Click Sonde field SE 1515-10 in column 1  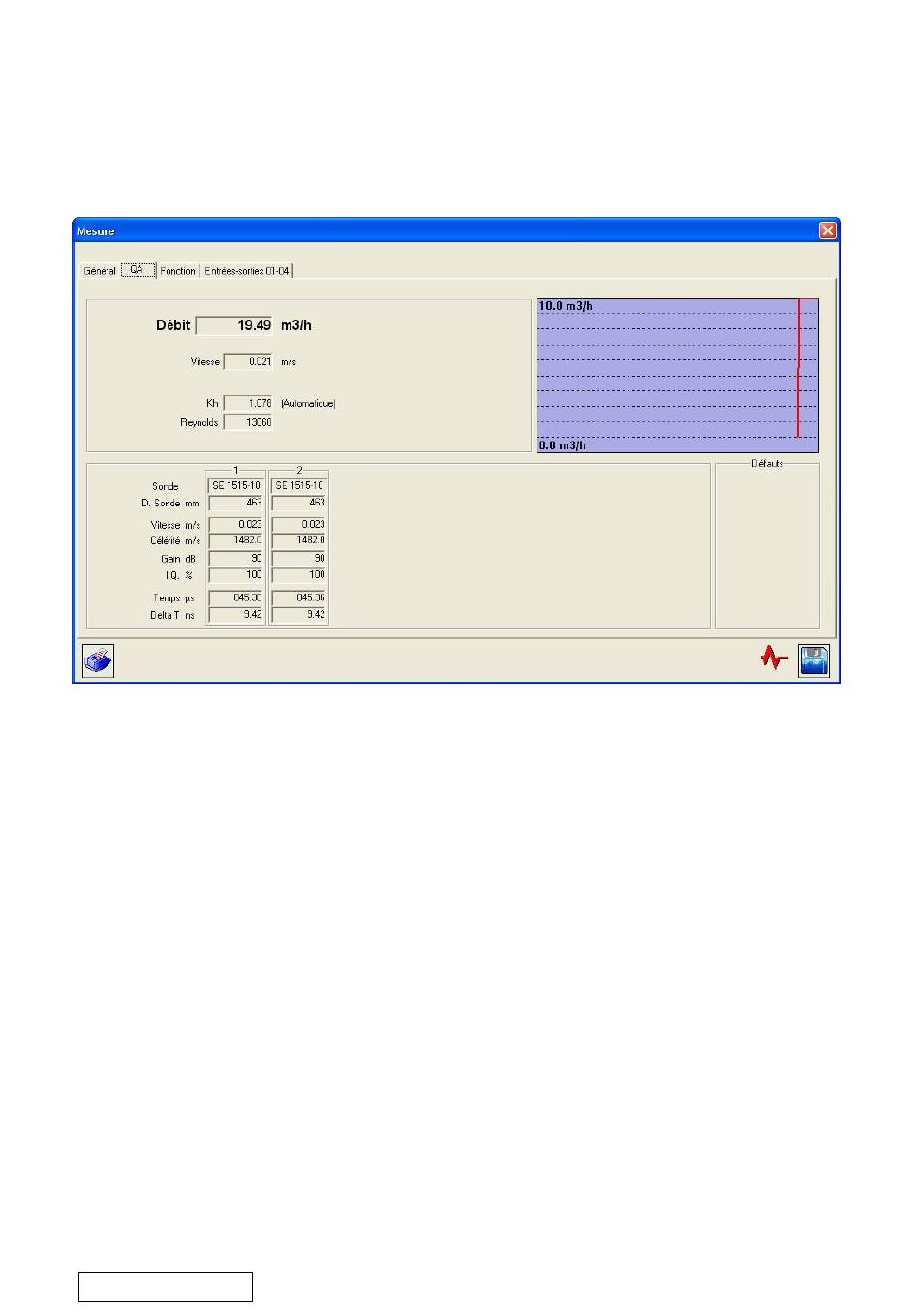236,485
